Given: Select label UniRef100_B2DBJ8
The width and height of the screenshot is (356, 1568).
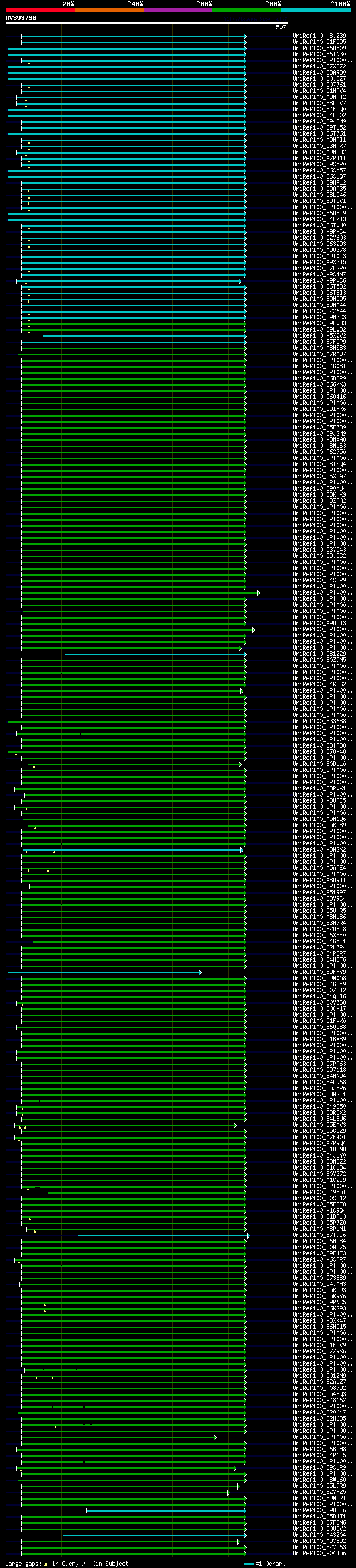Looking at the screenshot, I should [x=319, y=929].
